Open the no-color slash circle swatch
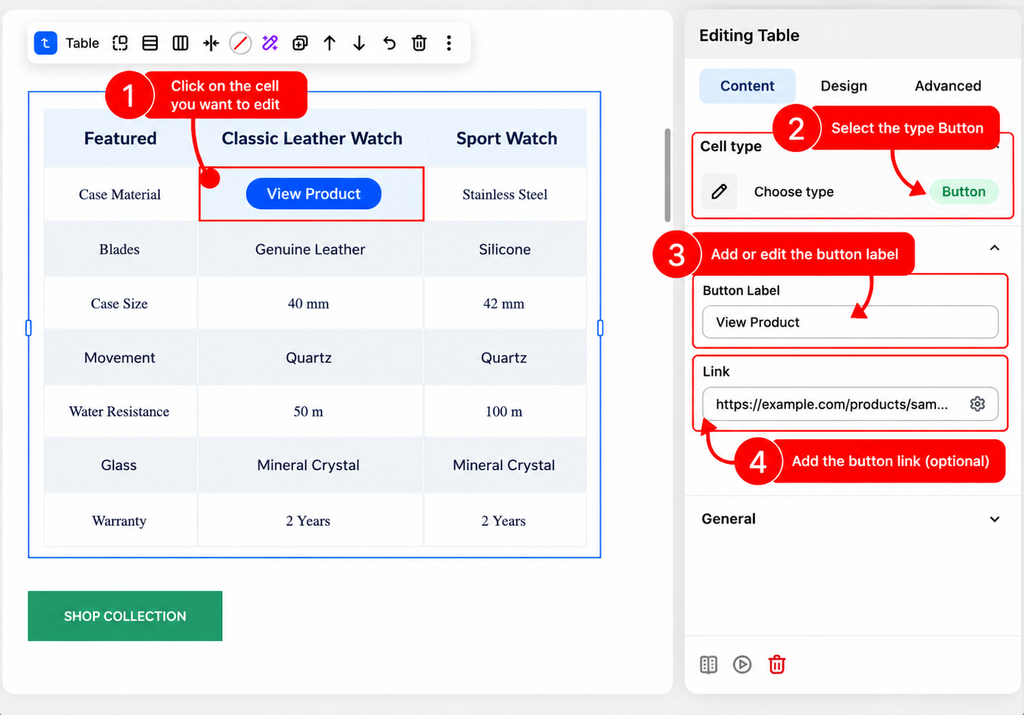 [240, 43]
